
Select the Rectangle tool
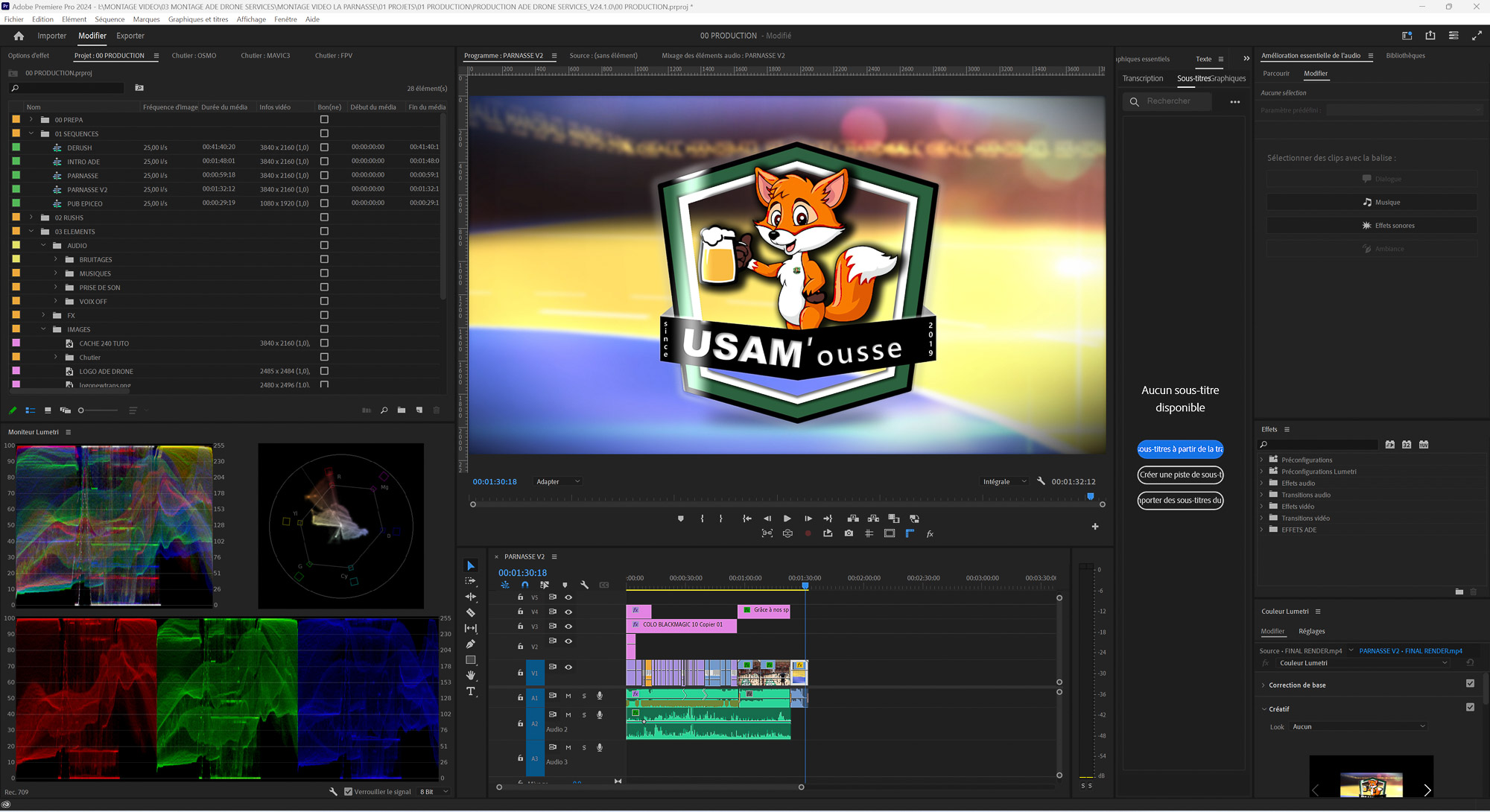pyautogui.click(x=470, y=660)
